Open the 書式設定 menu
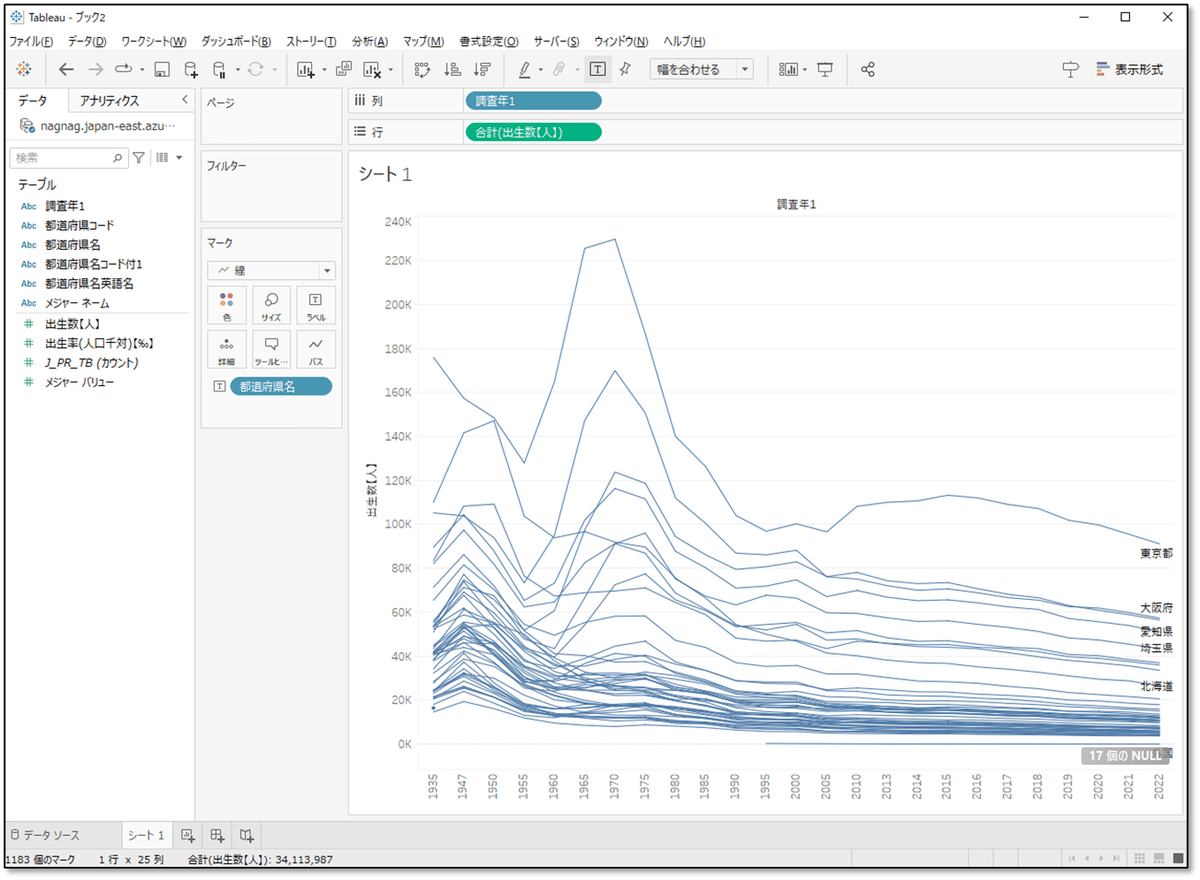This screenshot has width=1200, height=880. coord(489,41)
